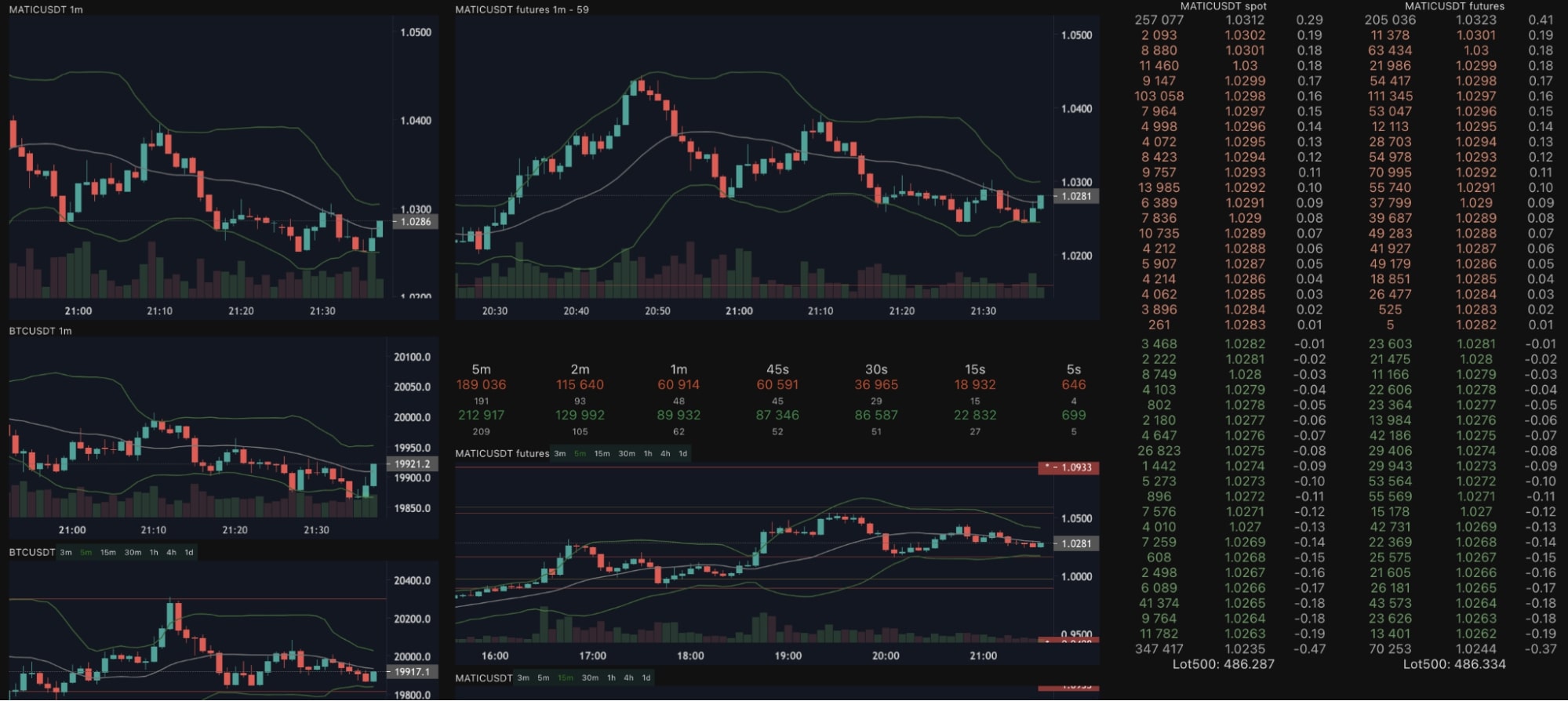Set lower BTCUSDT chart to 4h

click(x=171, y=553)
